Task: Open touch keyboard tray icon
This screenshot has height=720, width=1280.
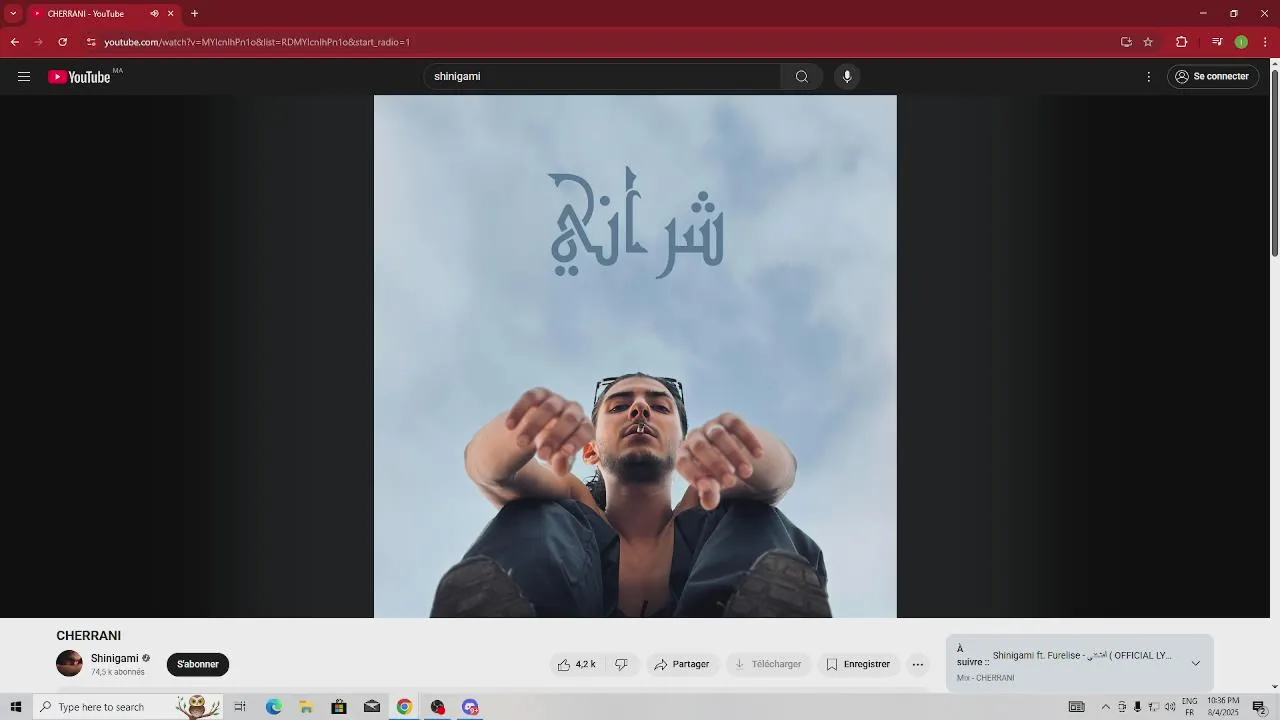Action: click(1077, 707)
